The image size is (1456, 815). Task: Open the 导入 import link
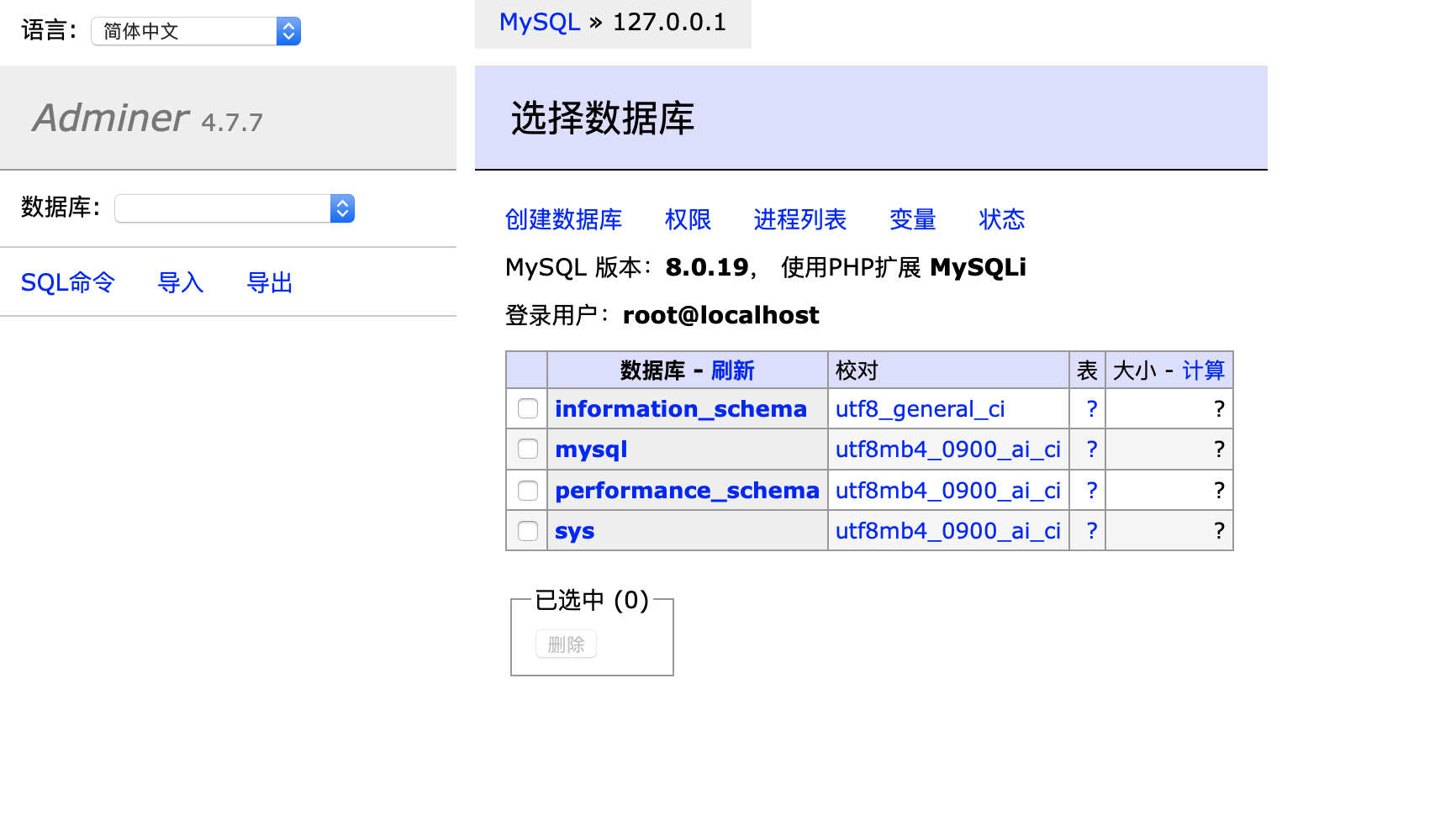(x=181, y=282)
